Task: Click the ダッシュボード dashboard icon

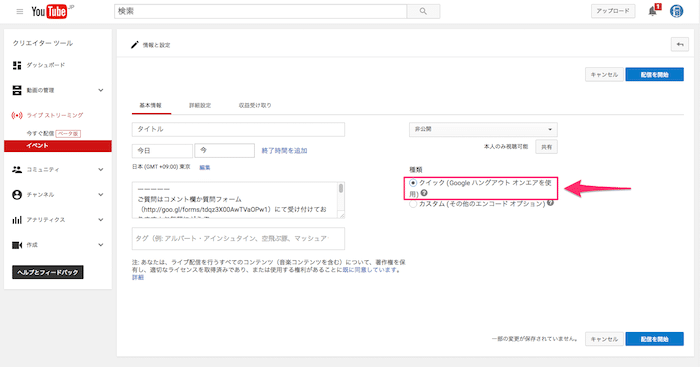Action: (17, 65)
